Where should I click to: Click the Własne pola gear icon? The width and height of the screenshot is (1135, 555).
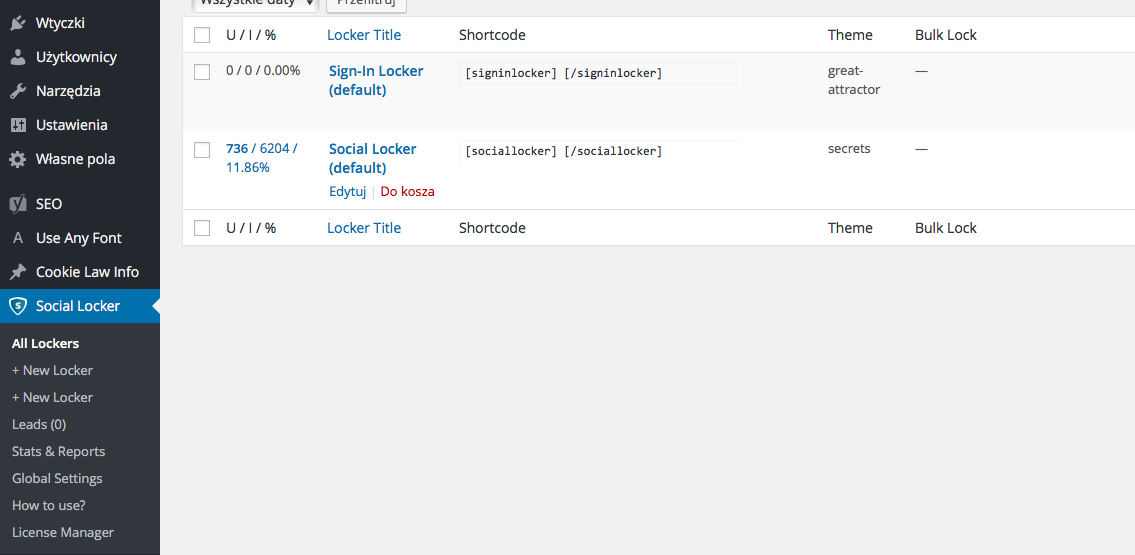(x=18, y=159)
